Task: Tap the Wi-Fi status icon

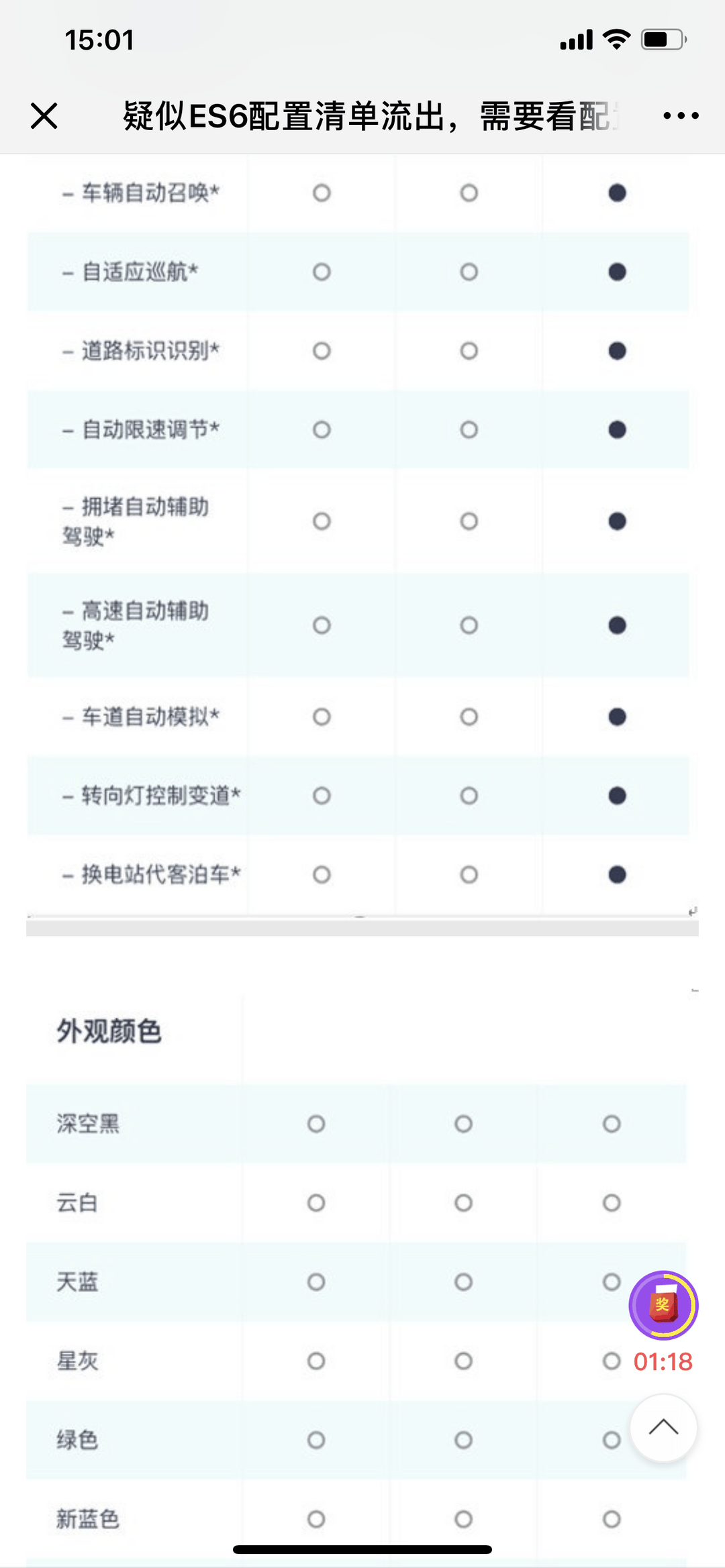Action: pyautogui.click(x=616, y=40)
